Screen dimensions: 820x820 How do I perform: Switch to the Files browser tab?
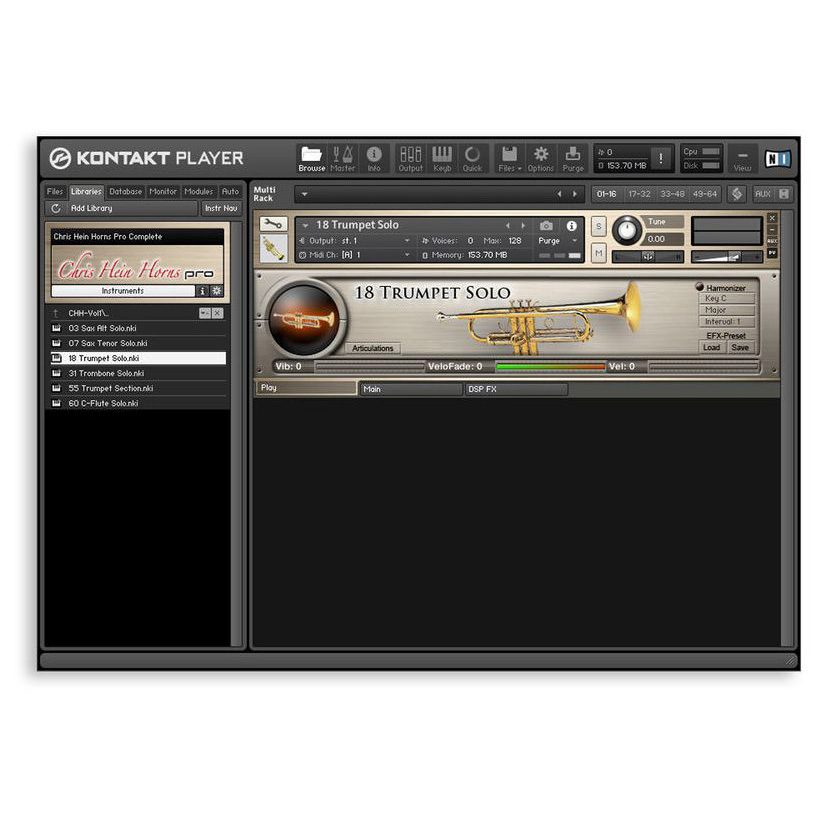[x=55, y=191]
